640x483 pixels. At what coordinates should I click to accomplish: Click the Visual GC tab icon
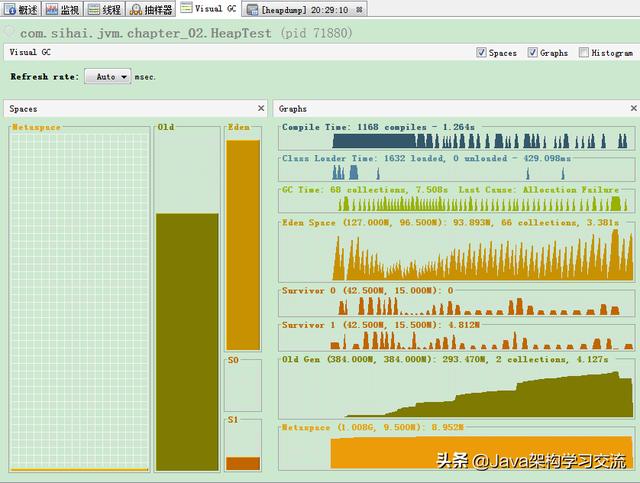click(x=186, y=8)
